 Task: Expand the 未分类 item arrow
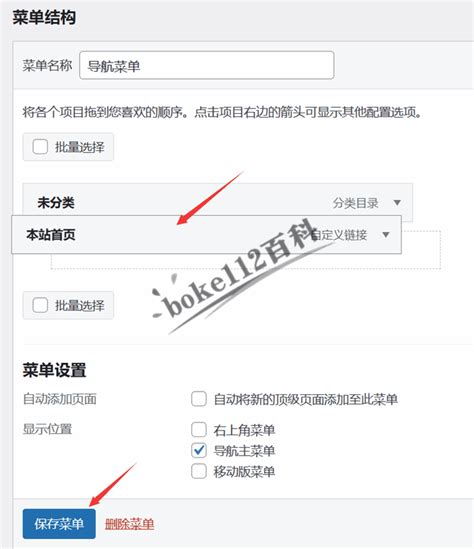(397, 202)
